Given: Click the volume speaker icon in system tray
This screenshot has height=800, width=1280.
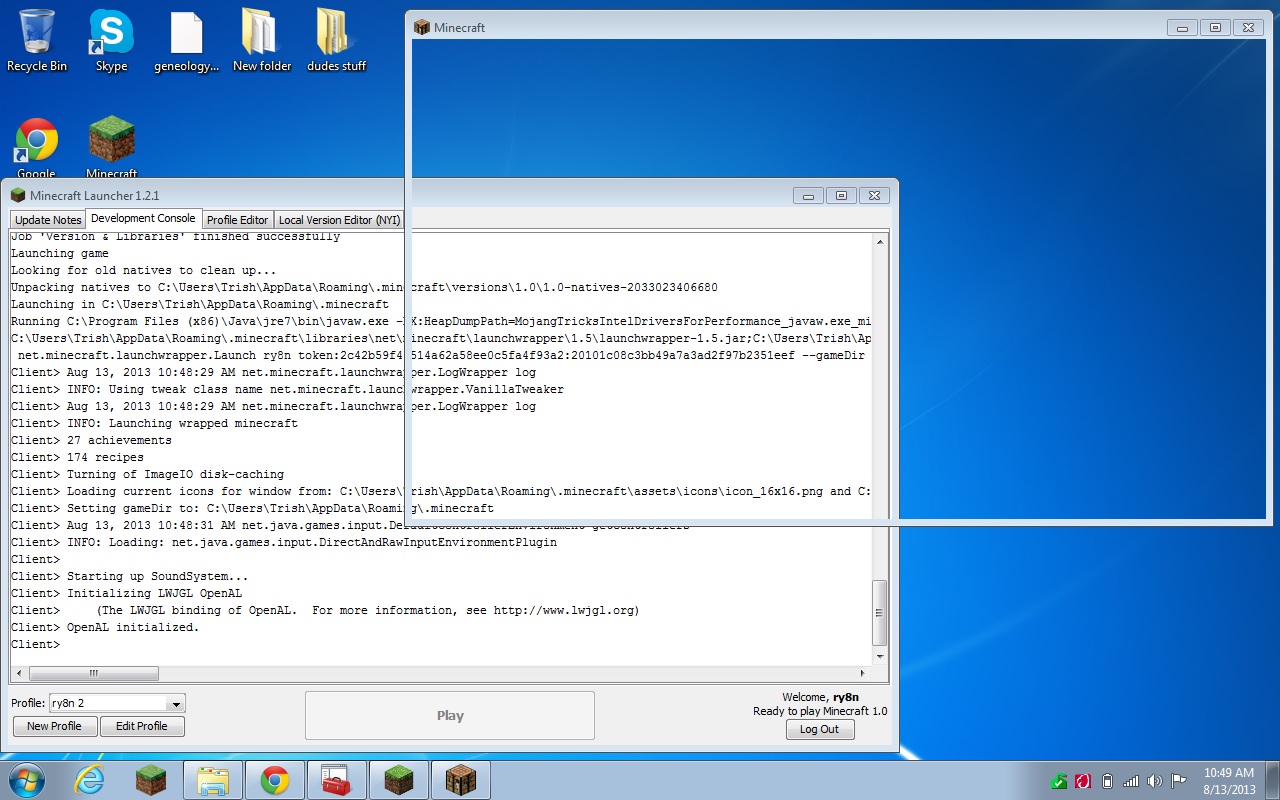Looking at the screenshot, I should [x=1155, y=781].
